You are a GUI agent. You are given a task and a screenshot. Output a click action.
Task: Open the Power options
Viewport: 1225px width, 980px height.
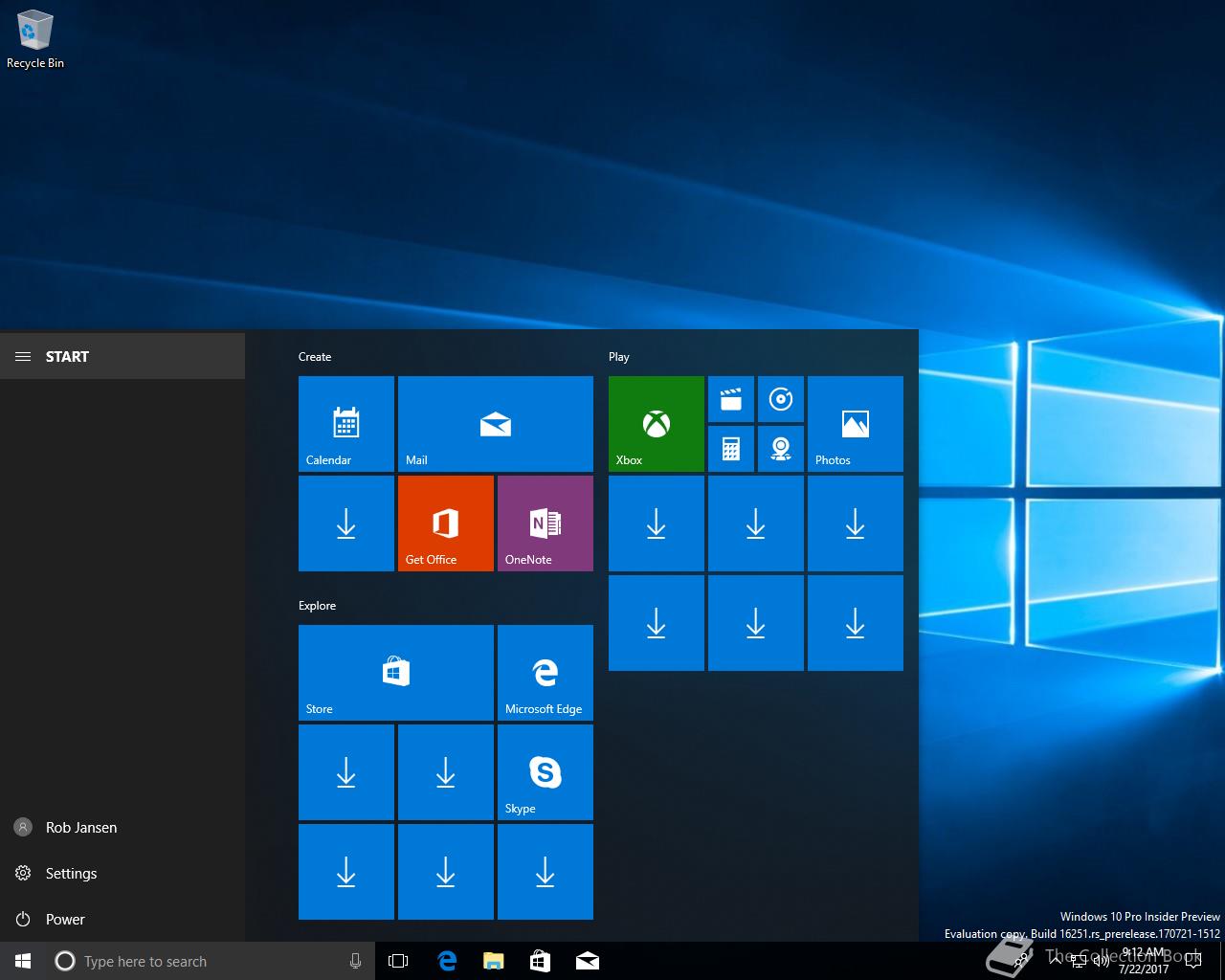pyautogui.click(x=122, y=920)
